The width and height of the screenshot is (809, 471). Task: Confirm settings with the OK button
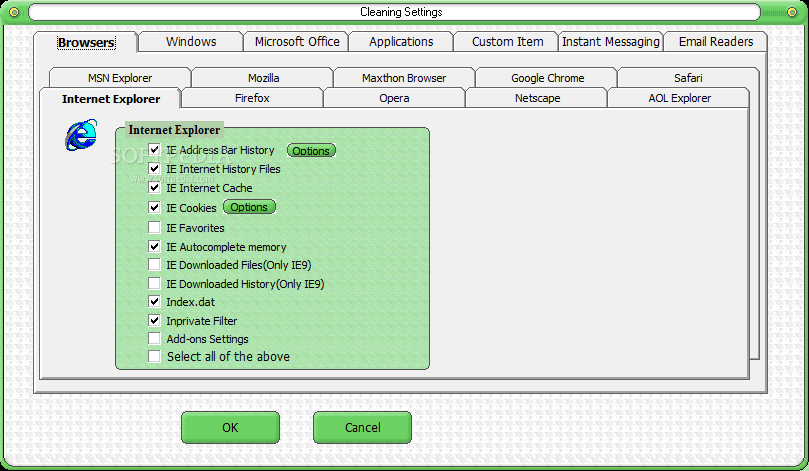click(230, 427)
